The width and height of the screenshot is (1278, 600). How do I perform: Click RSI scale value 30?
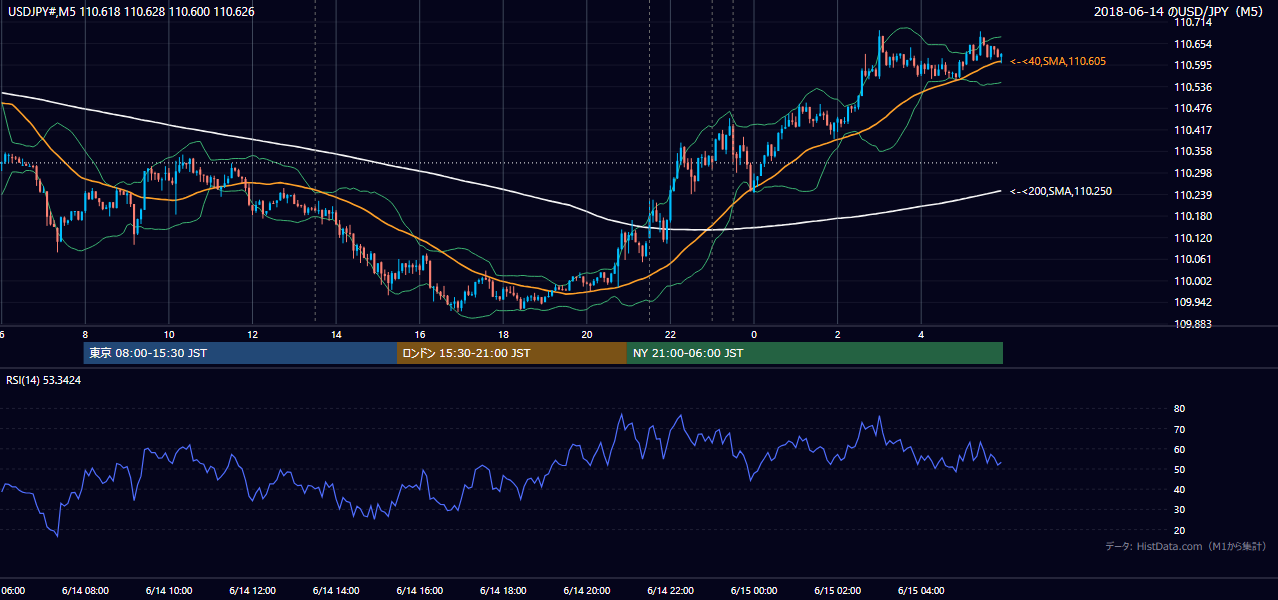pyautogui.click(x=1180, y=510)
